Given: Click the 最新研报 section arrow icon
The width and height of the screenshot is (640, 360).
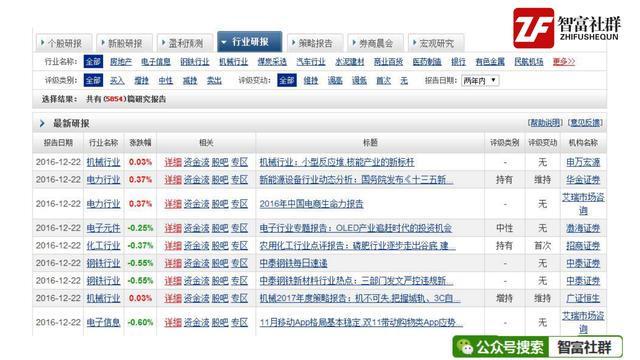Looking at the screenshot, I should click(42, 123).
